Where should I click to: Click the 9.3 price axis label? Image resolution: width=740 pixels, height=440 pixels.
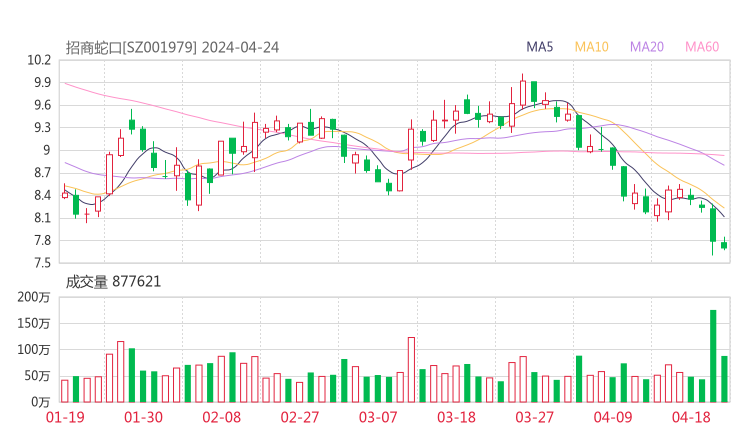pos(42,127)
